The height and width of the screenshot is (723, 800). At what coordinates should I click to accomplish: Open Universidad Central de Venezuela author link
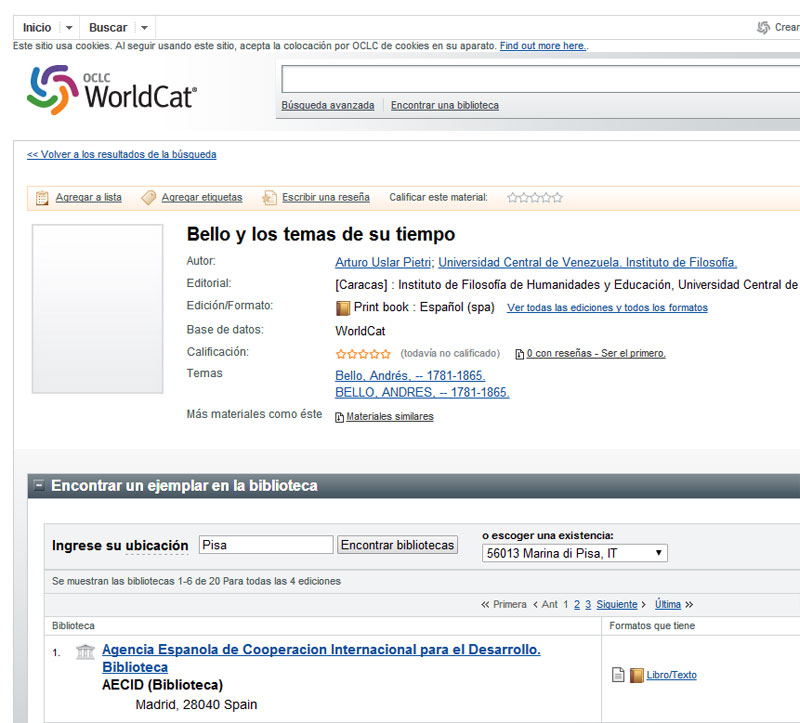point(588,262)
